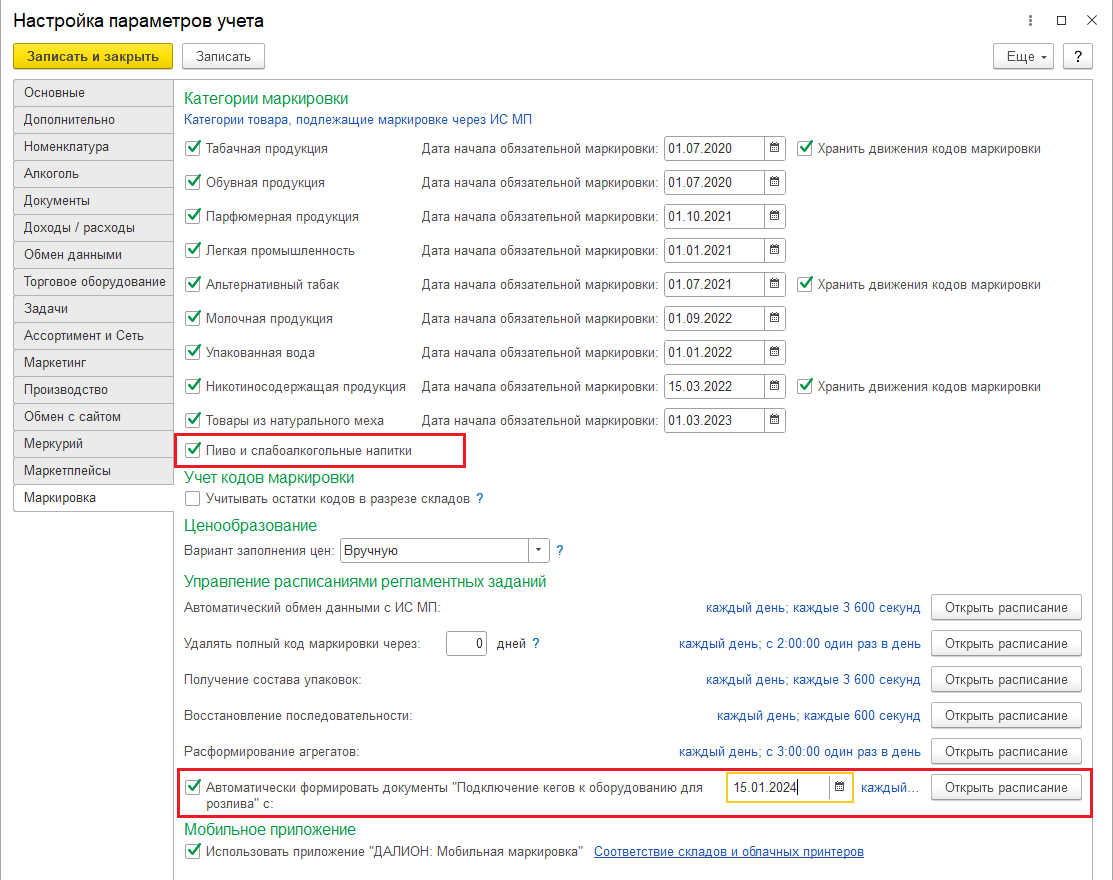Open schedule for Расформирование агрегатов
Screen dimensions: 1113x880
[1006, 752]
